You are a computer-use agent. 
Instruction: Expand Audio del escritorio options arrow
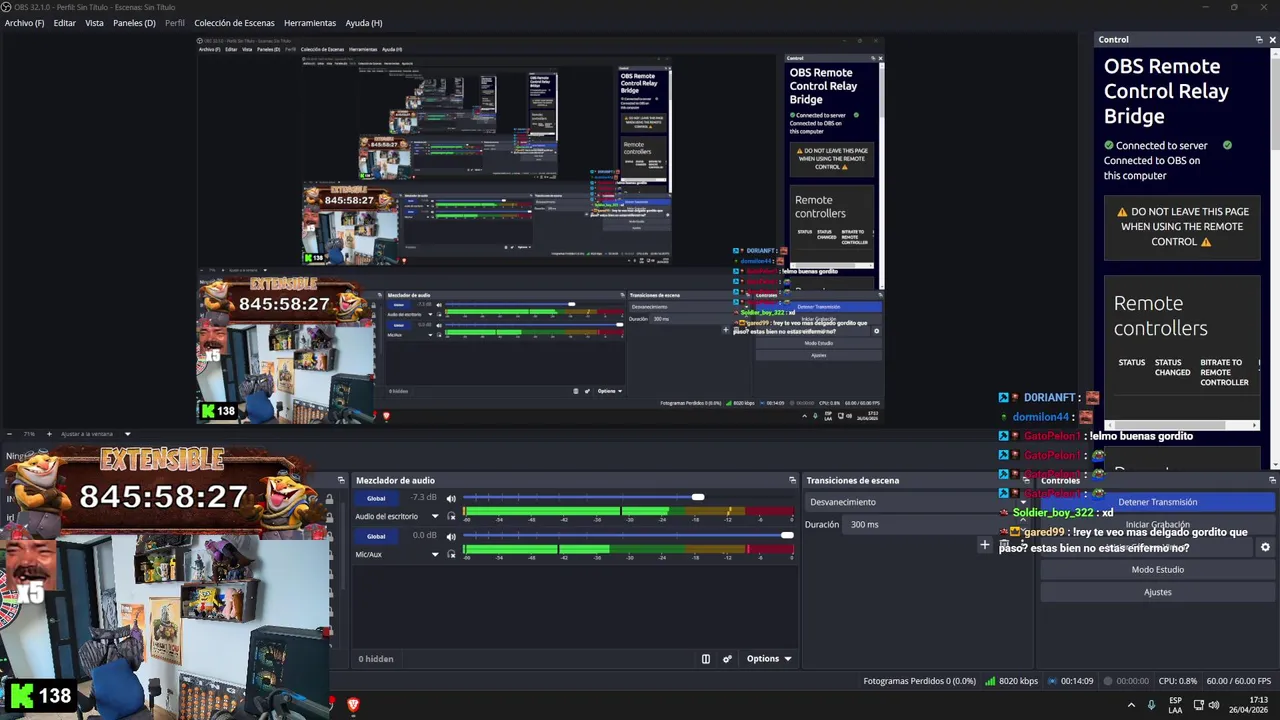click(x=435, y=517)
